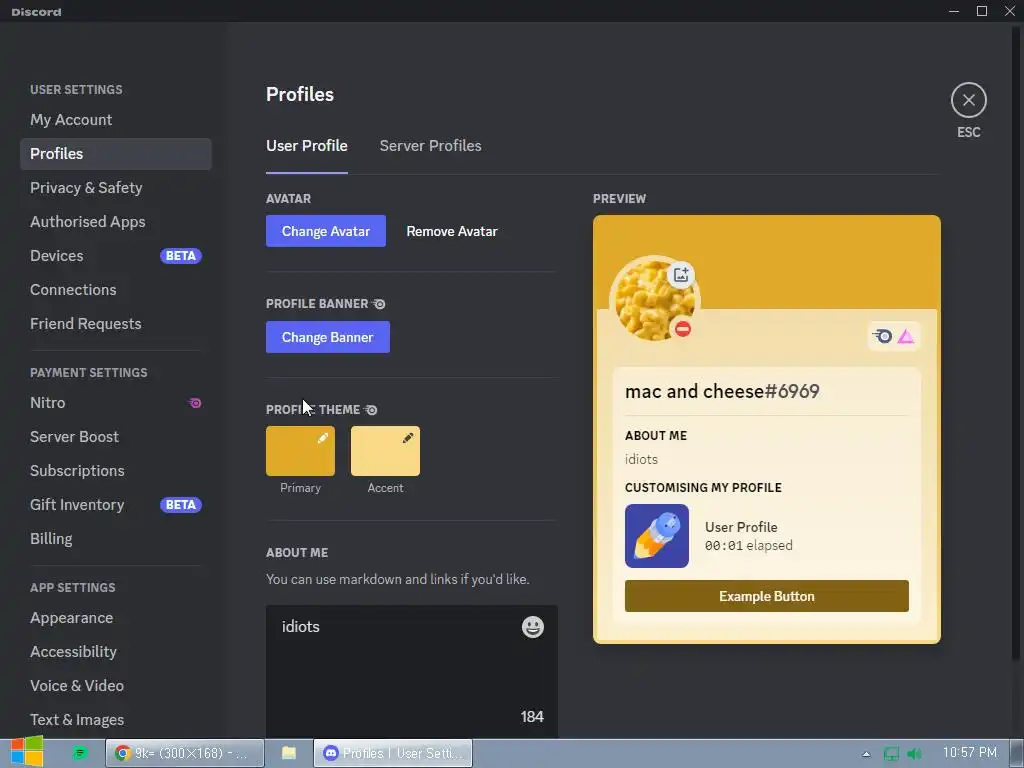Click the BETA badge beside Gift Inventory
Screen dimensions: 1024x768
(181, 504)
